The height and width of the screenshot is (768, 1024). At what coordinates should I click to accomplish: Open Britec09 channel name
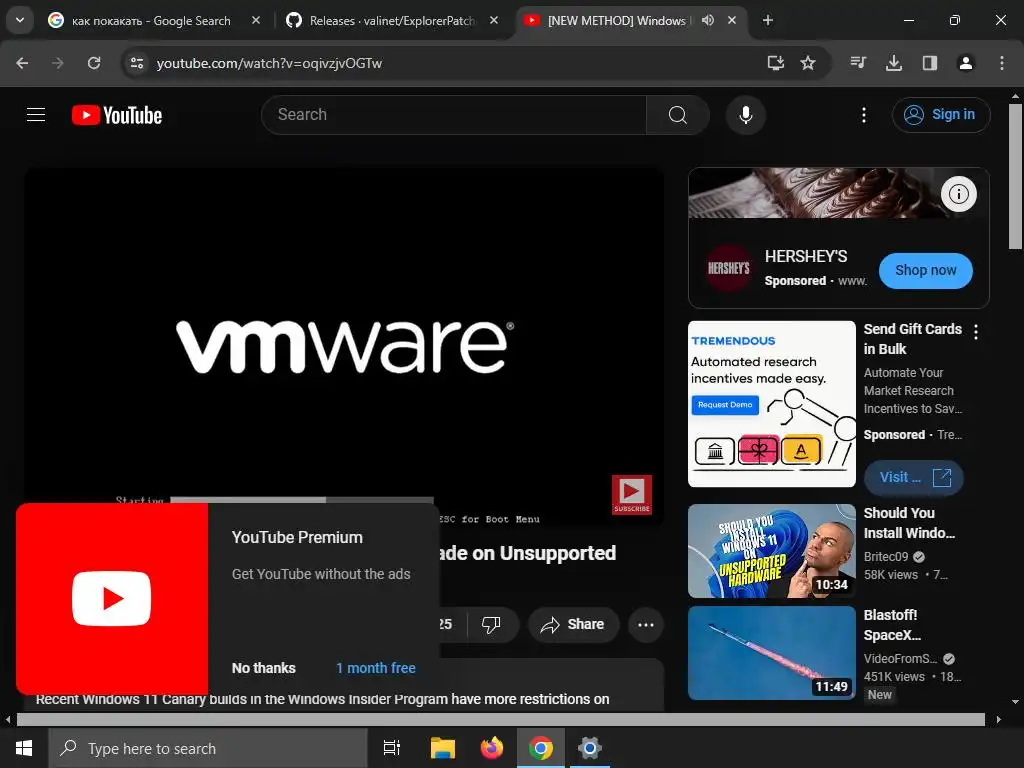tap(886, 556)
